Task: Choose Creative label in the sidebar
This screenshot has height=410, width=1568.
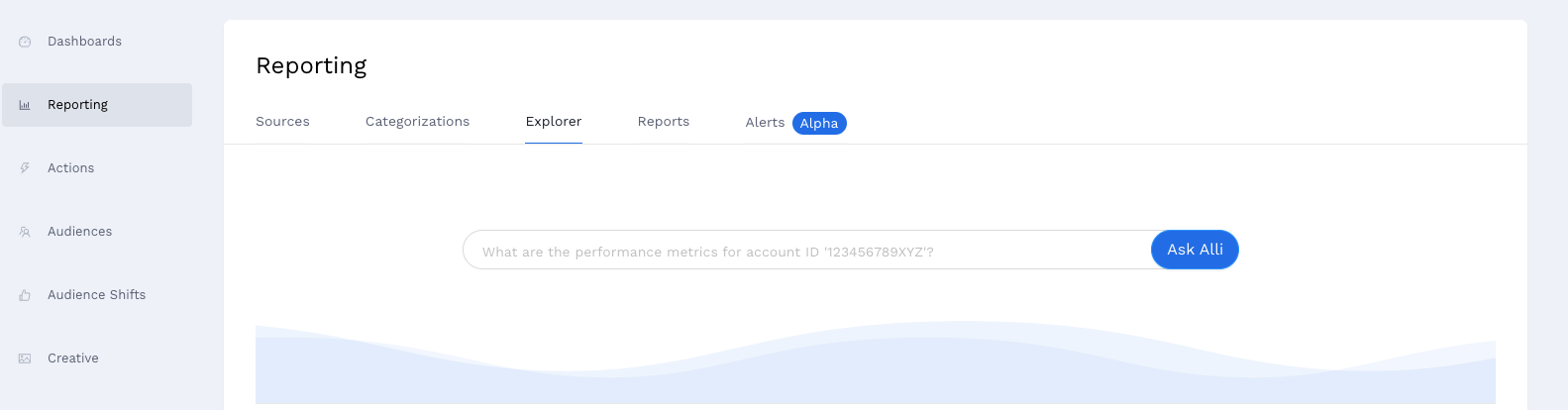Action: [x=73, y=359]
